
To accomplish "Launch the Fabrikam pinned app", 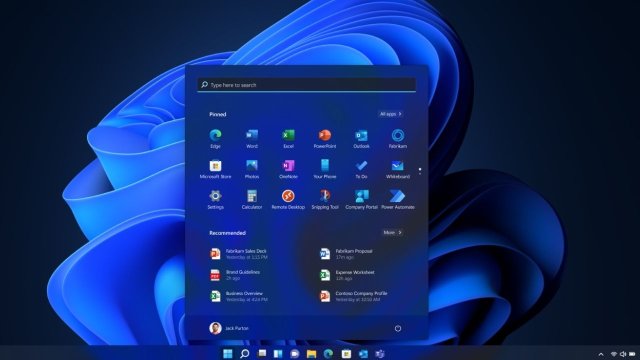I will click(398, 139).
